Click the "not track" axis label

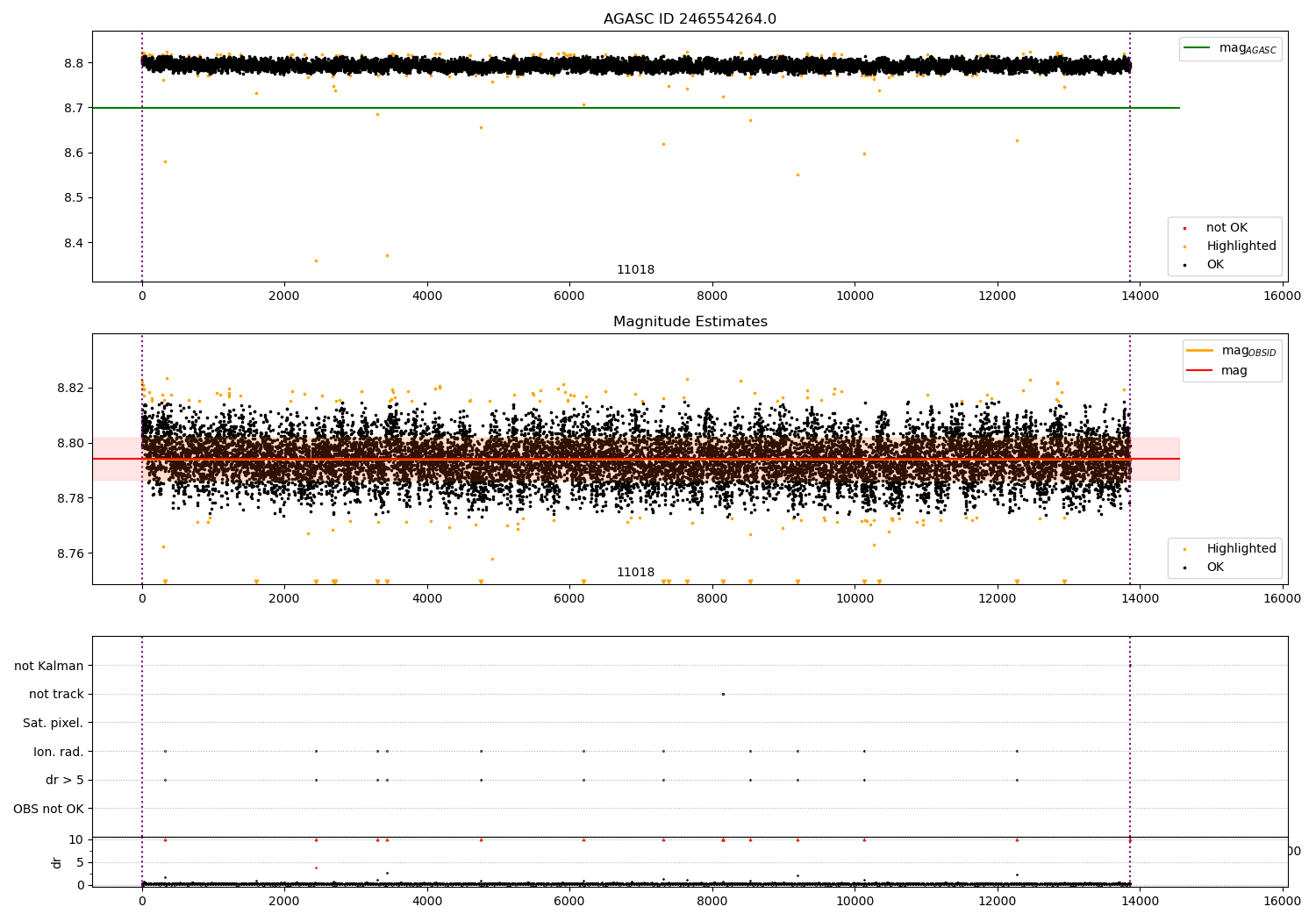(56, 695)
